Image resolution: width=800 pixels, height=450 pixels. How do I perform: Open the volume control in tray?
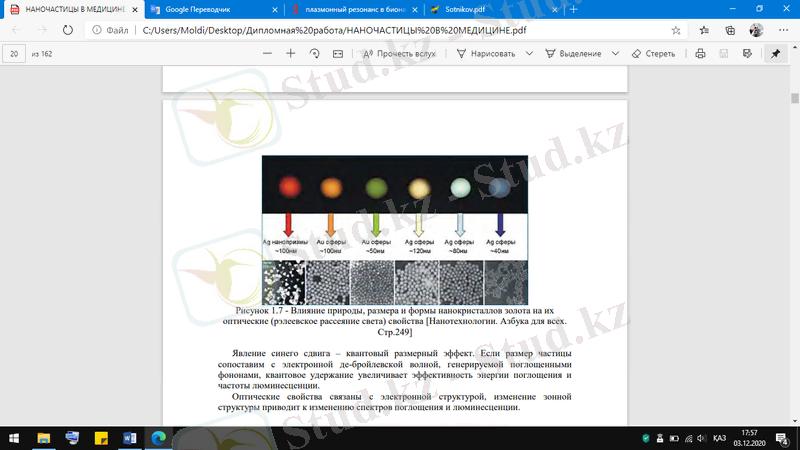[702, 438]
